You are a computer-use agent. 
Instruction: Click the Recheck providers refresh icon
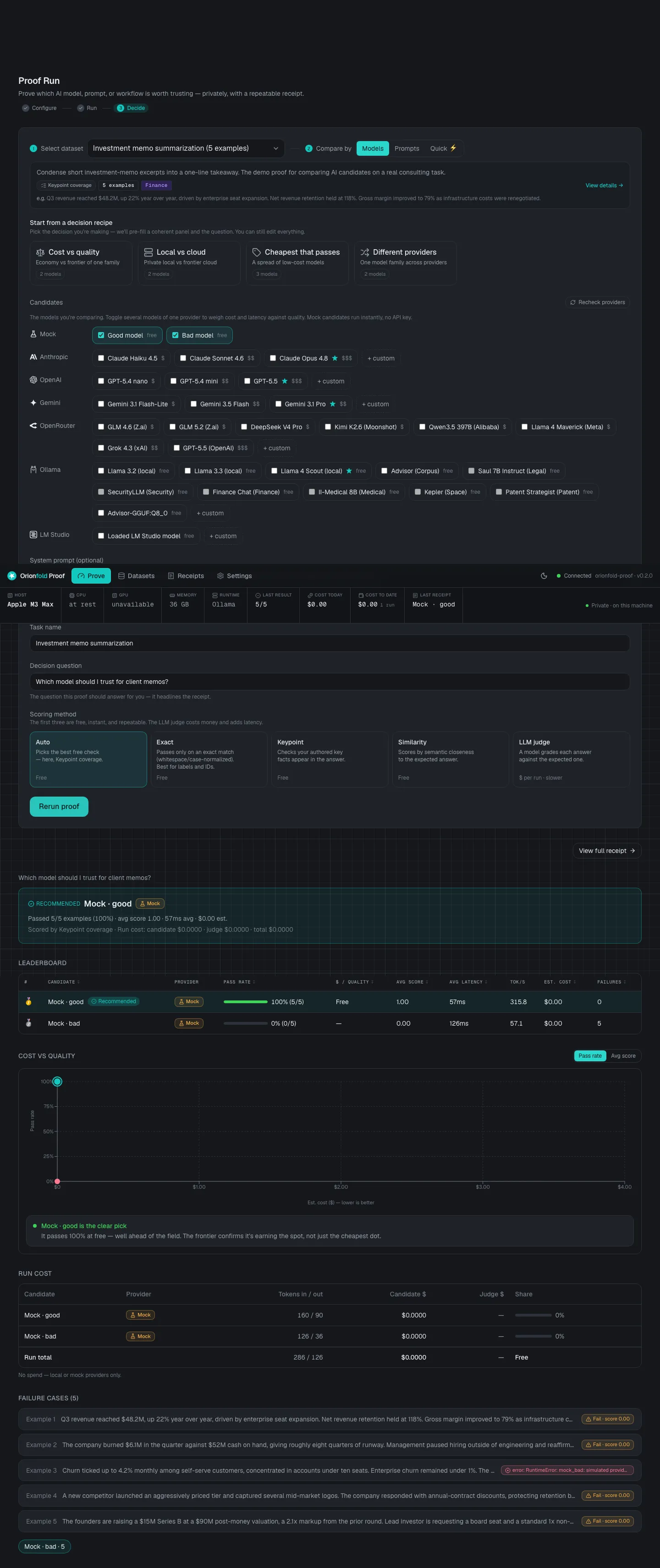pos(572,302)
